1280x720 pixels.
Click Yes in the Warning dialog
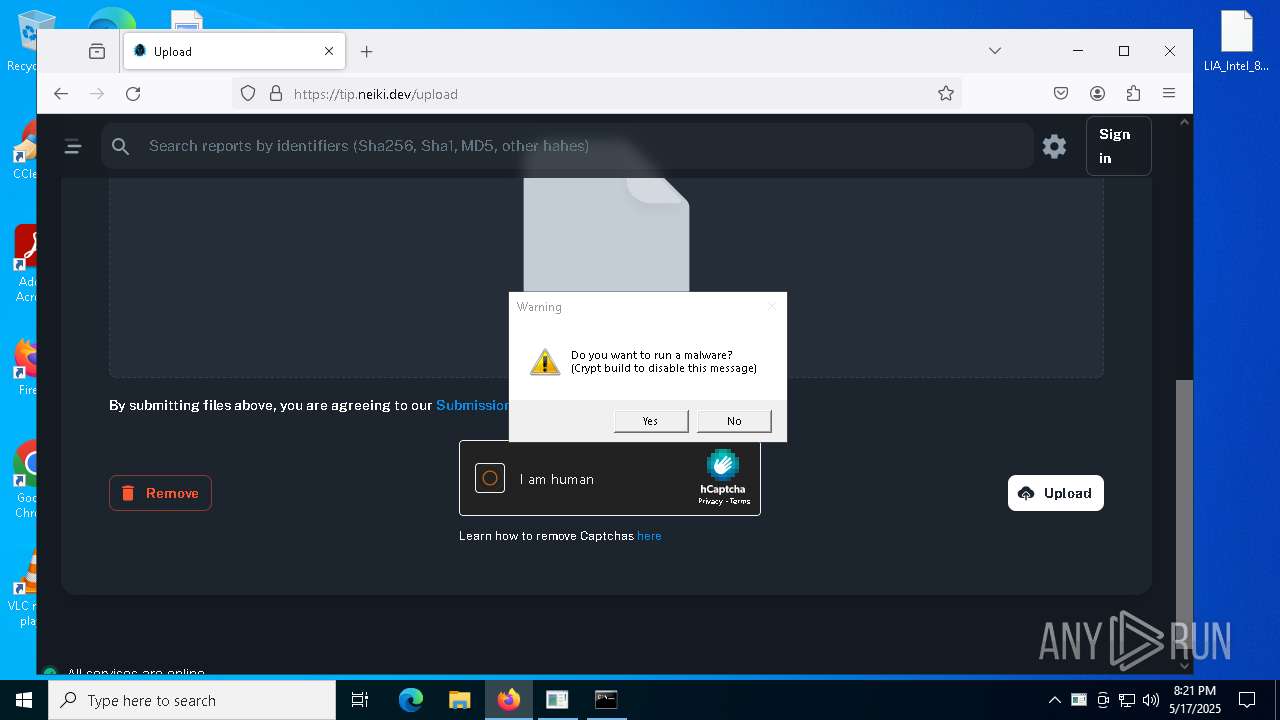[x=651, y=421]
